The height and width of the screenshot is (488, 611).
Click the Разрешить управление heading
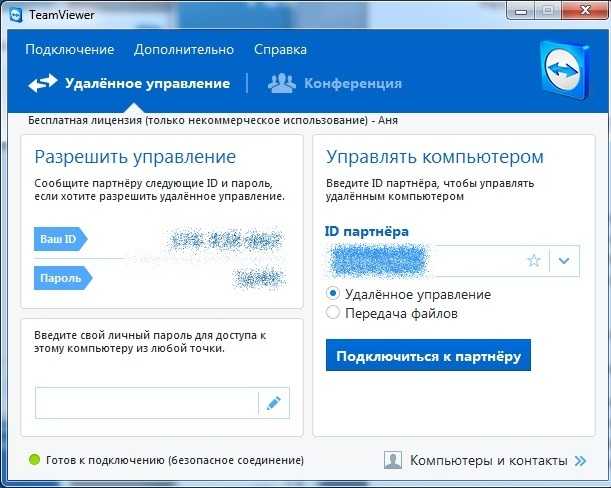tap(135, 157)
